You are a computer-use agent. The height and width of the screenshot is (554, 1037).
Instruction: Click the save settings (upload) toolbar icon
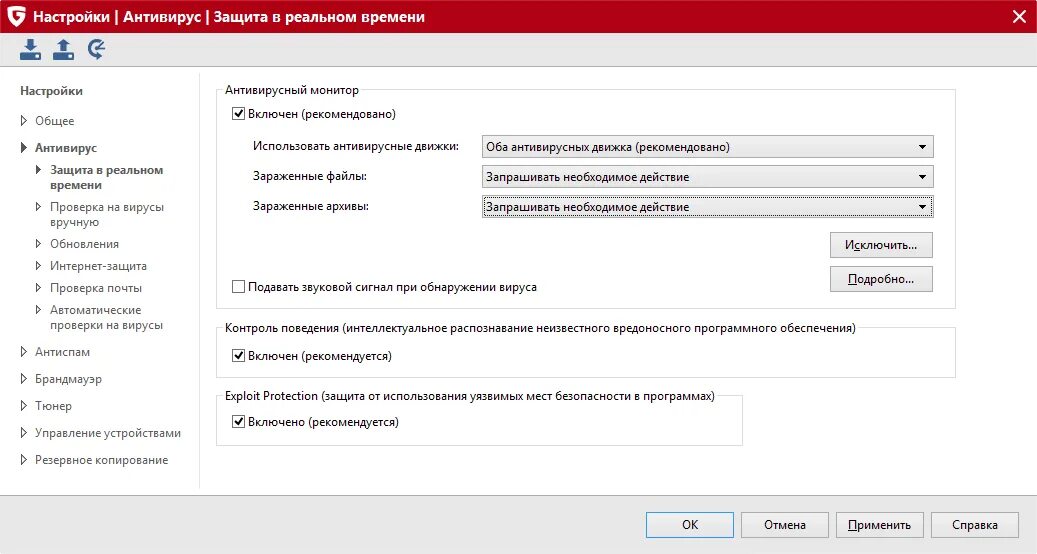pyautogui.click(x=63, y=50)
